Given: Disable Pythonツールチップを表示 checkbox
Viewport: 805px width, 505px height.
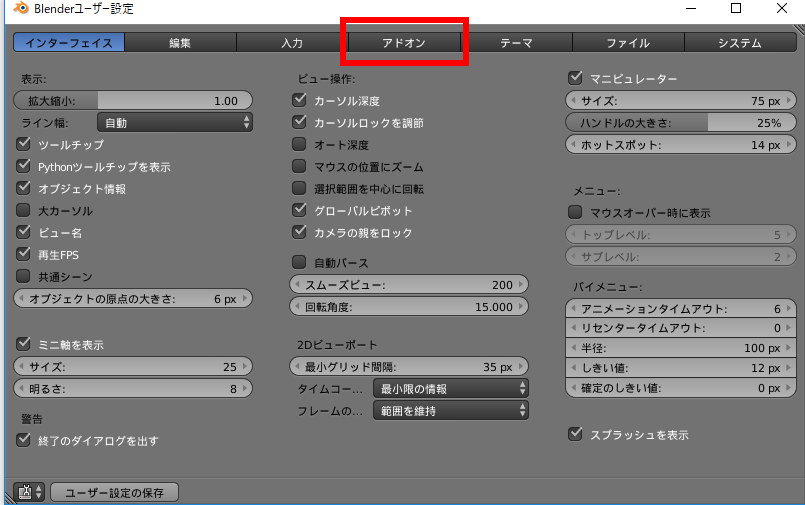Looking at the screenshot, I should coord(23,166).
